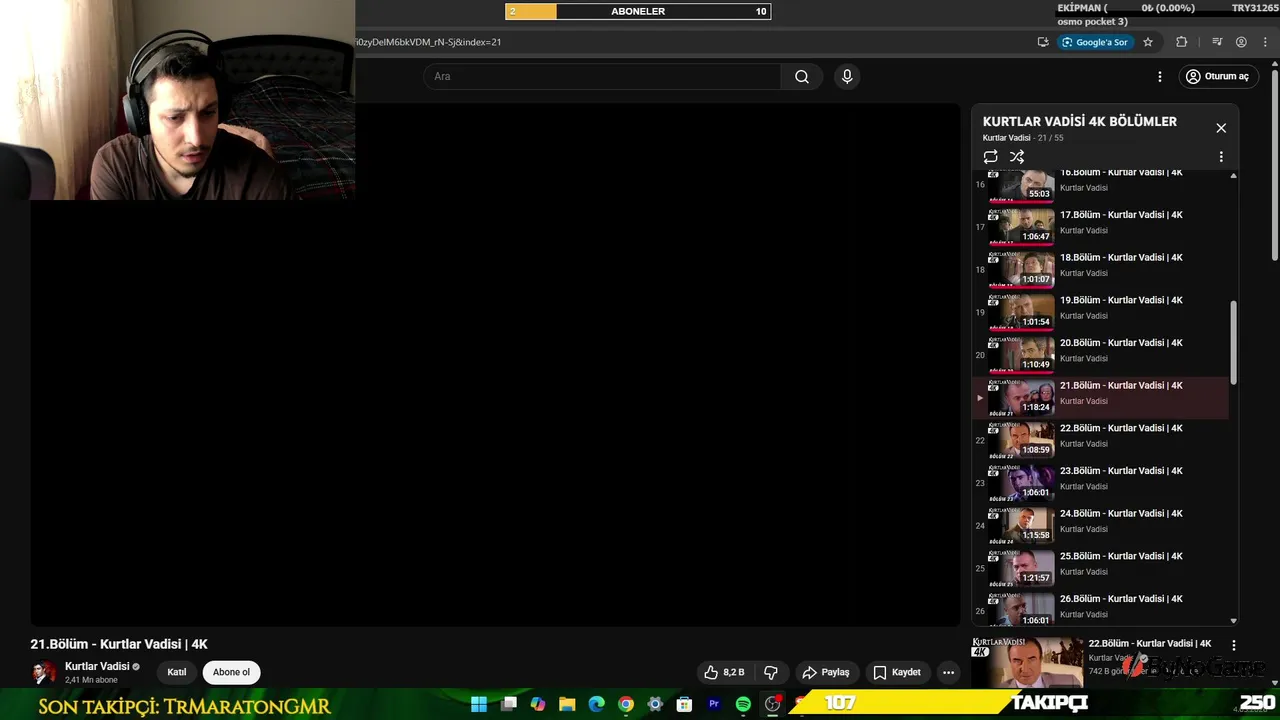Screen dimensions: 1280x720
Task: Launch Copilot from the taskbar
Action: [x=538, y=704]
